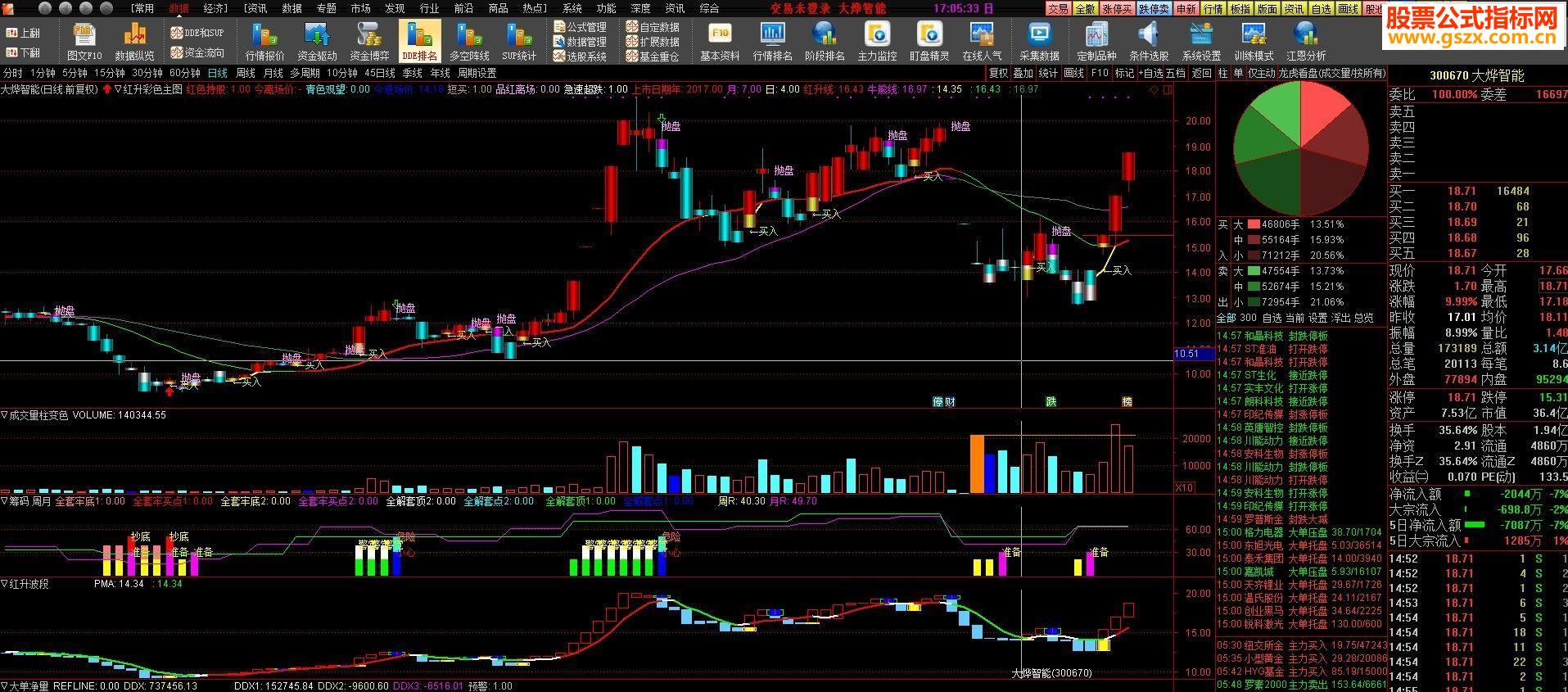The height and width of the screenshot is (692, 1568).
Task: Open 功能 menu
Action: coord(606,8)
